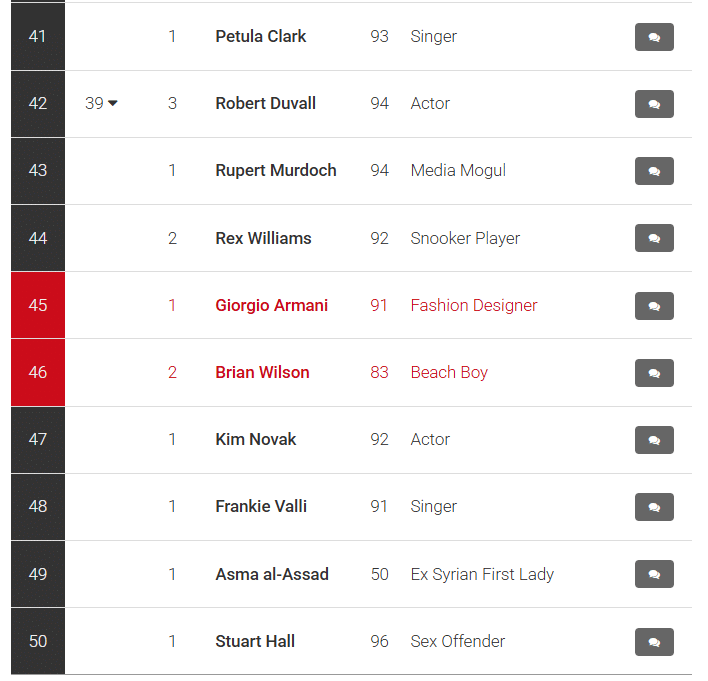Viewport: 708px width, 681px height.
Task: Open comments for Robert Duvall
Action: (x=654, y=104)
